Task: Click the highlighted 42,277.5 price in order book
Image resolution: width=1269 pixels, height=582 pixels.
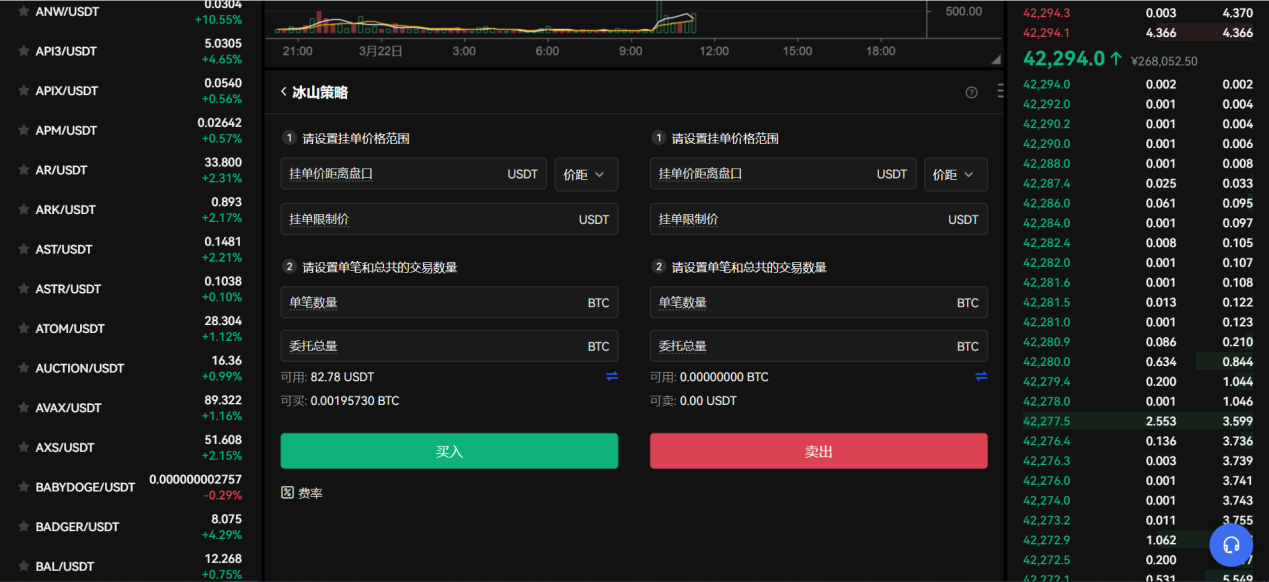Action: [x=1047, y=421]
